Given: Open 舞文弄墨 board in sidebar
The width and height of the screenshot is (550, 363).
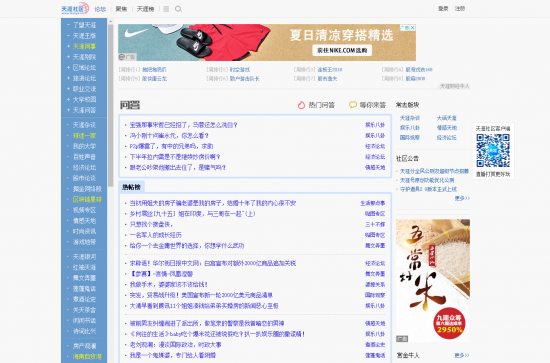Looking at the screenshot, I should (84, 278).
